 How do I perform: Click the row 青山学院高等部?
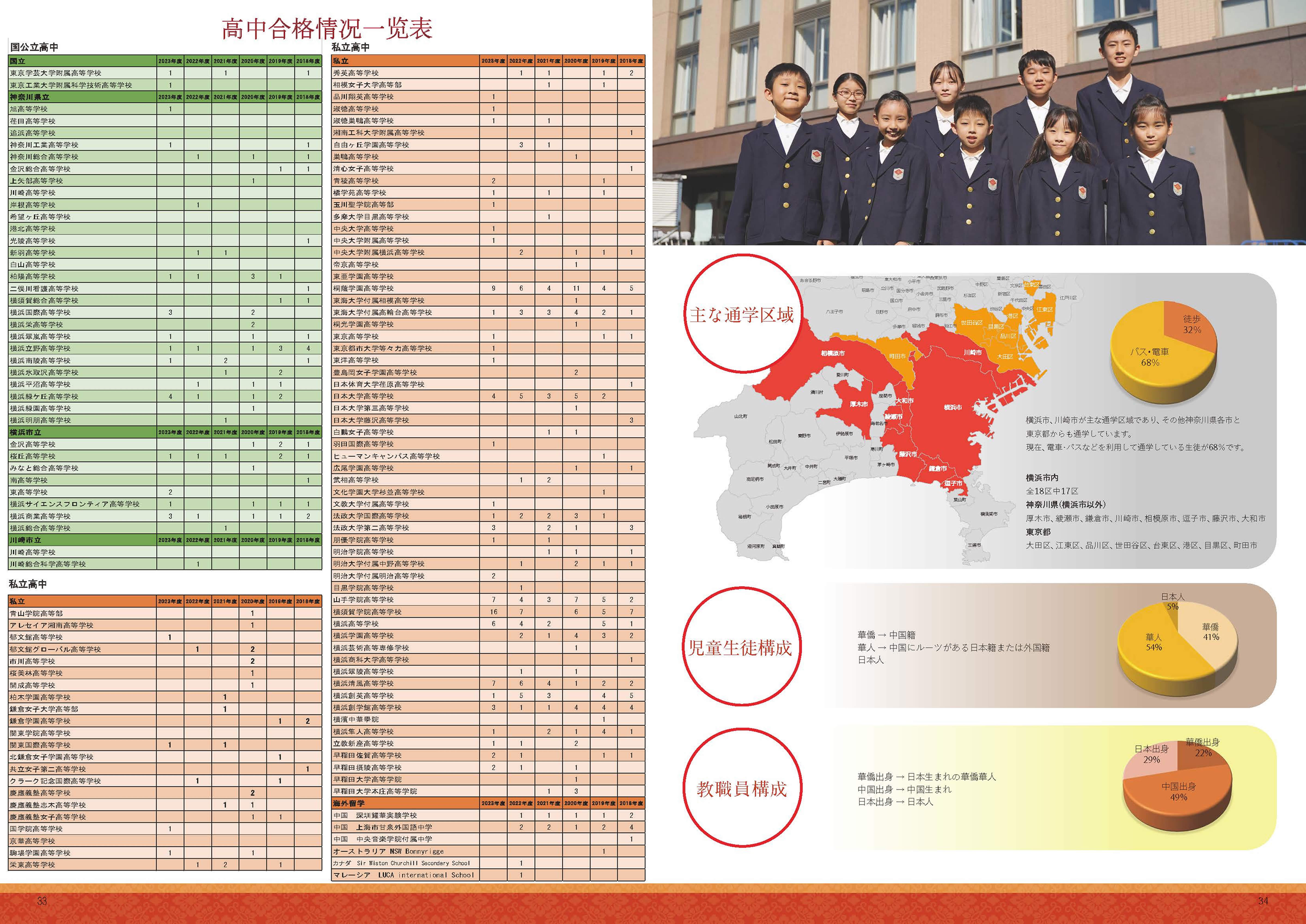point(165,613)
